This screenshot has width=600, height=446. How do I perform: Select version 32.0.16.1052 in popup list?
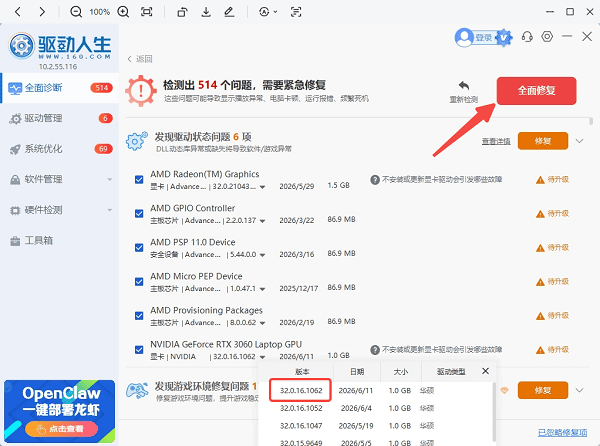tap(301, 408)
